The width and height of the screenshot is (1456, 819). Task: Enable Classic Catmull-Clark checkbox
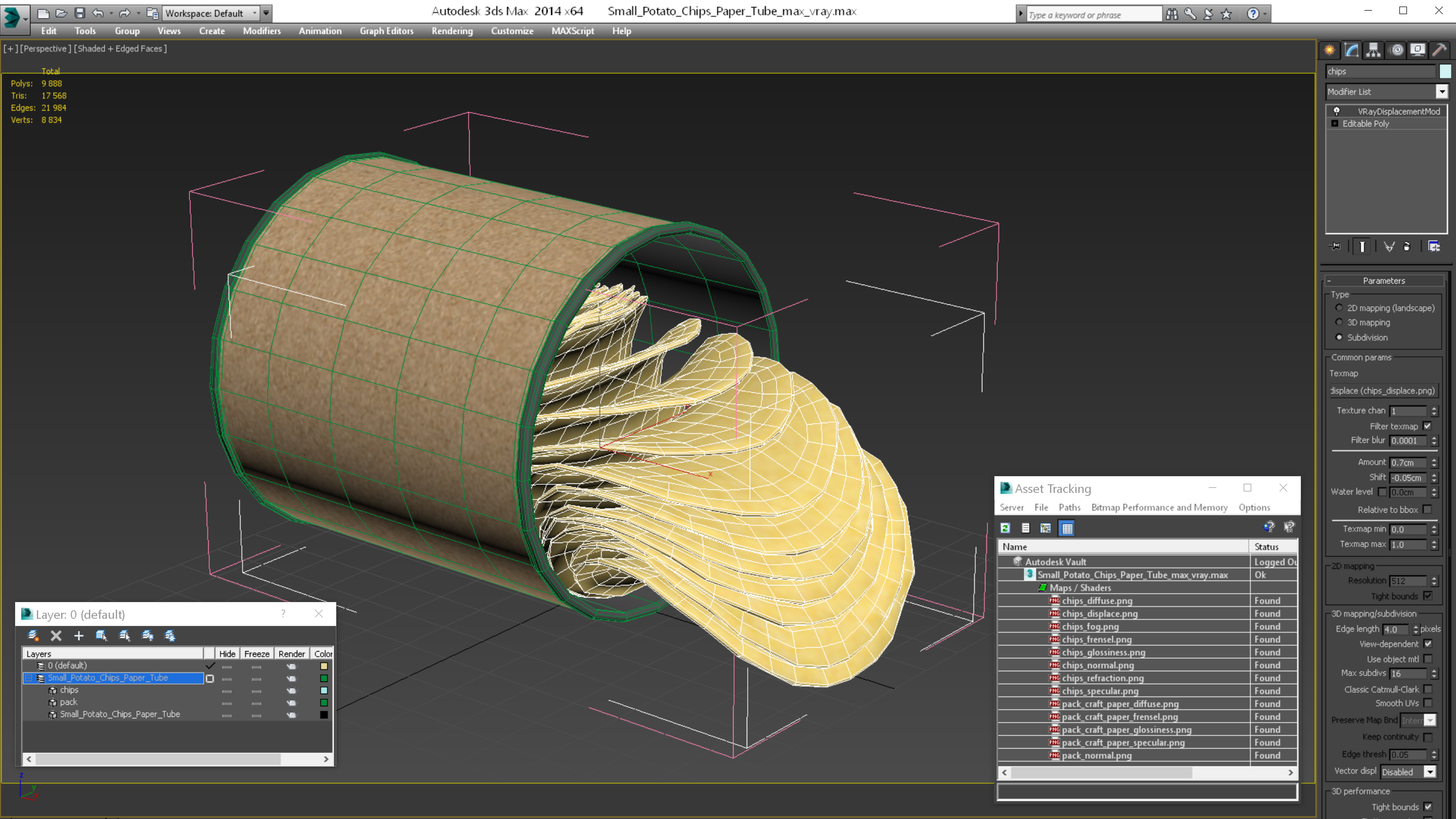[1428, 690]
